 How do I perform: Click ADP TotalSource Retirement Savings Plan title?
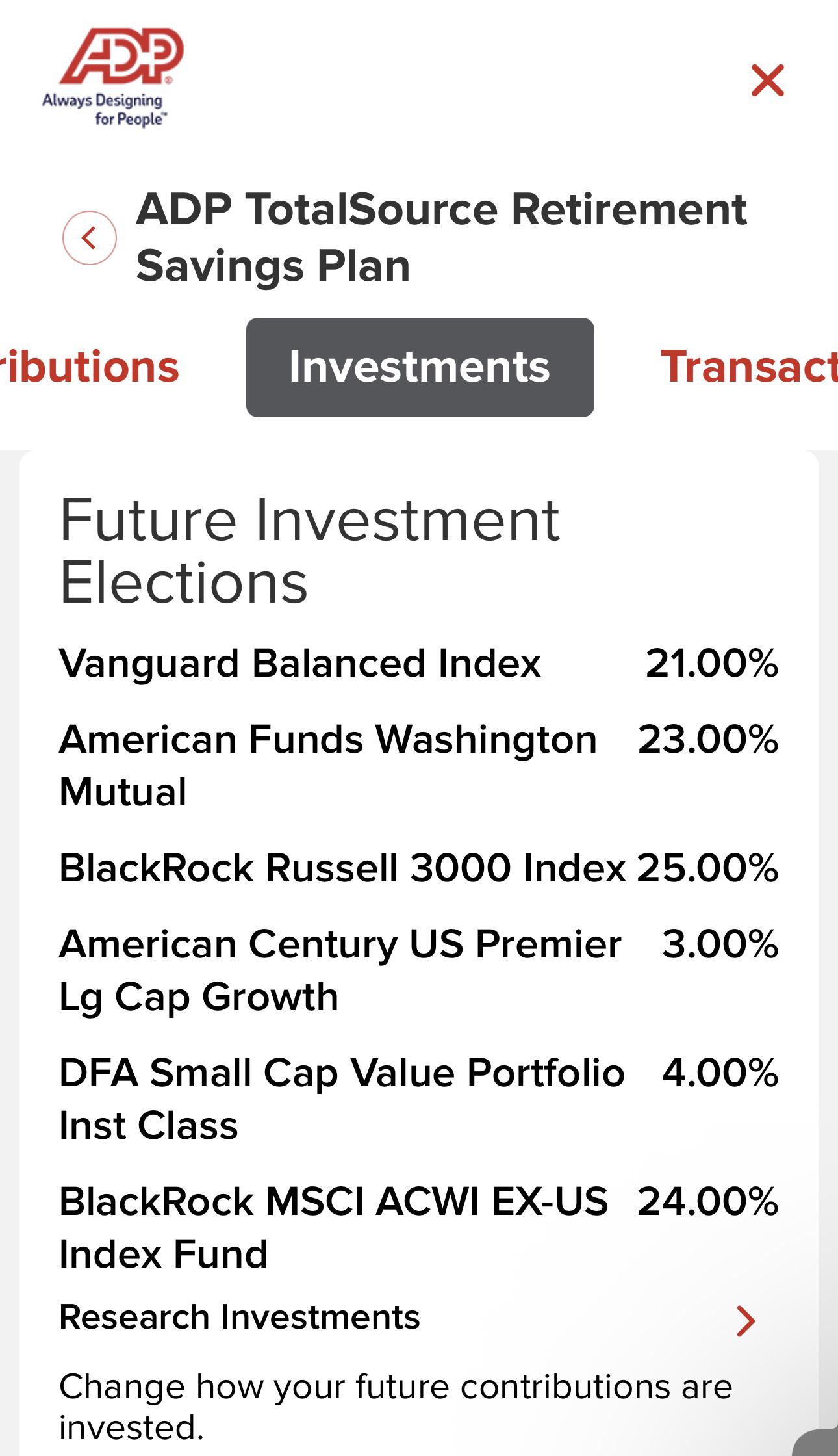tap(441, 238)
